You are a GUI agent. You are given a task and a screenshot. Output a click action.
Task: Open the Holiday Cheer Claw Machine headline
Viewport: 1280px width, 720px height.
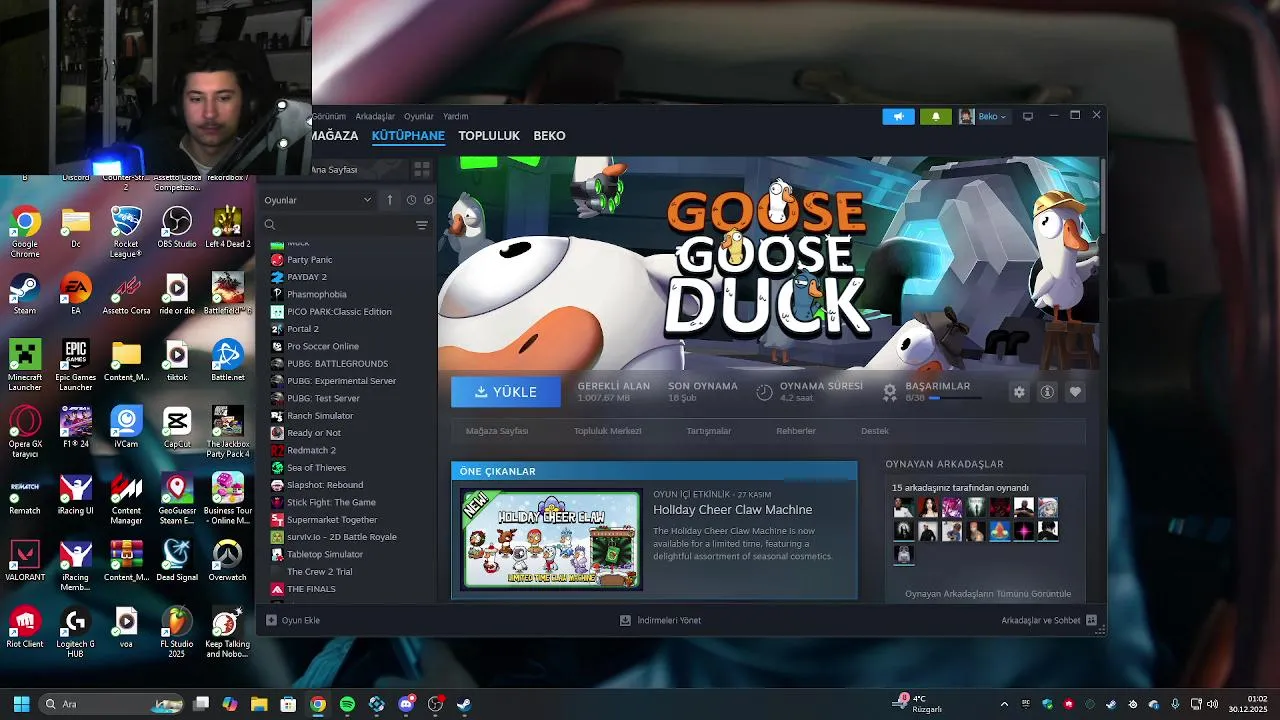click(x=732, y=510)
